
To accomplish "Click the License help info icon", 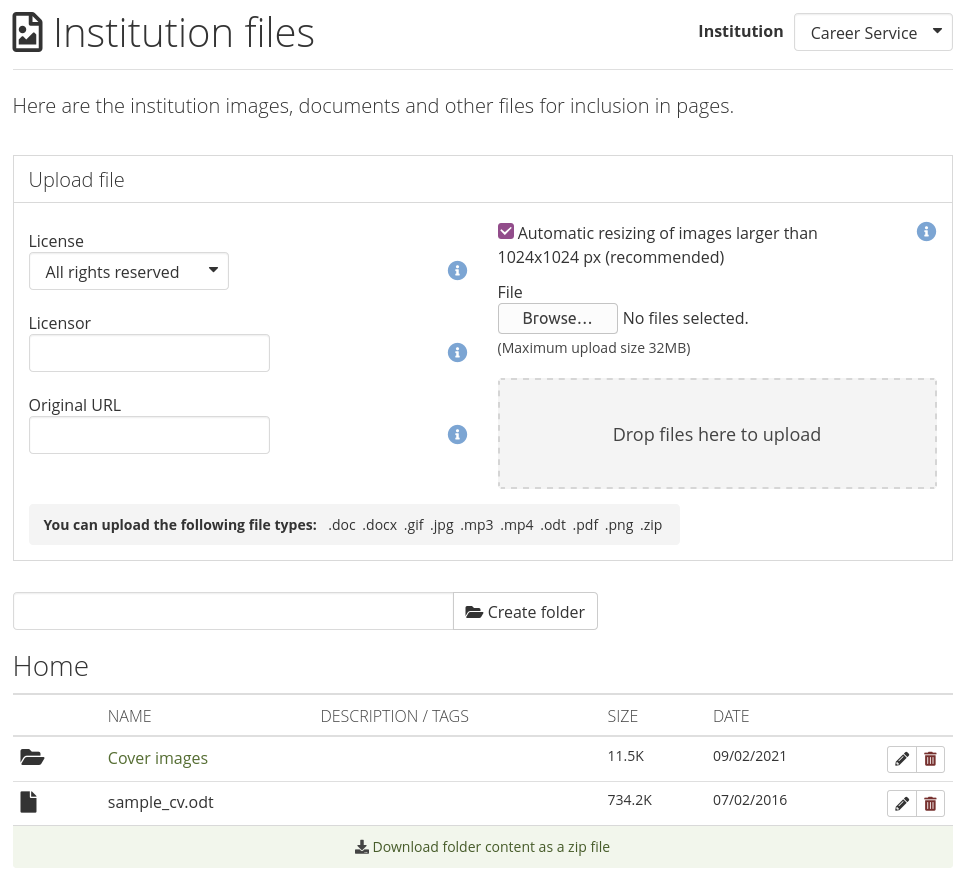I will click(x=457, y=271).
